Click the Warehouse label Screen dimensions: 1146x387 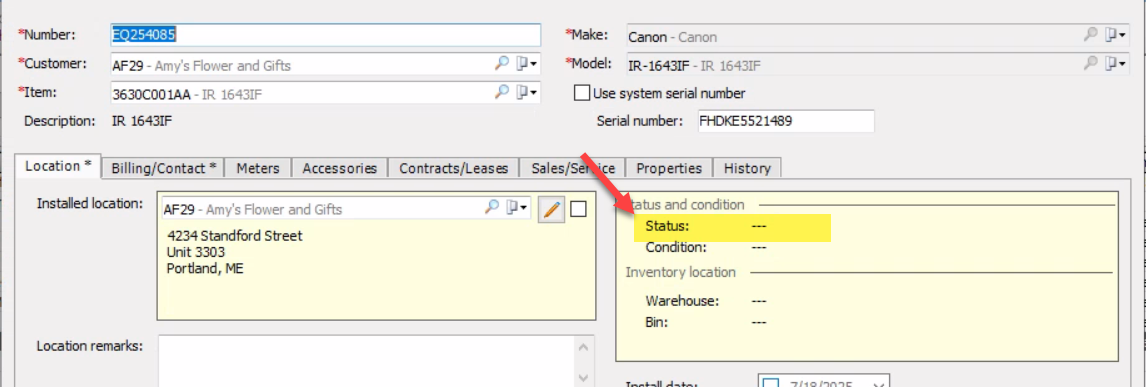point(683,300)
